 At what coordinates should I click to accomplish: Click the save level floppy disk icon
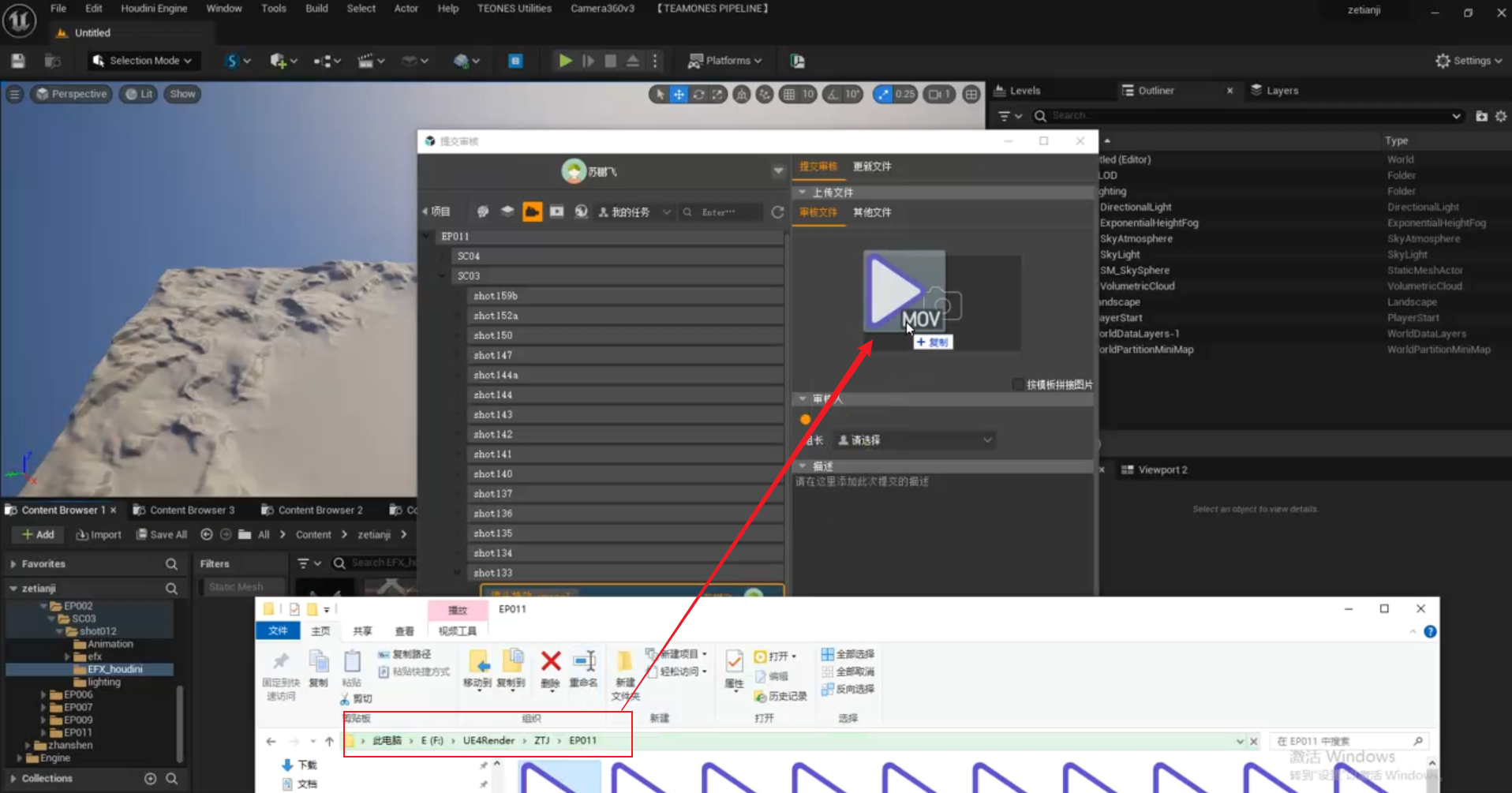[x=18, y=61]
